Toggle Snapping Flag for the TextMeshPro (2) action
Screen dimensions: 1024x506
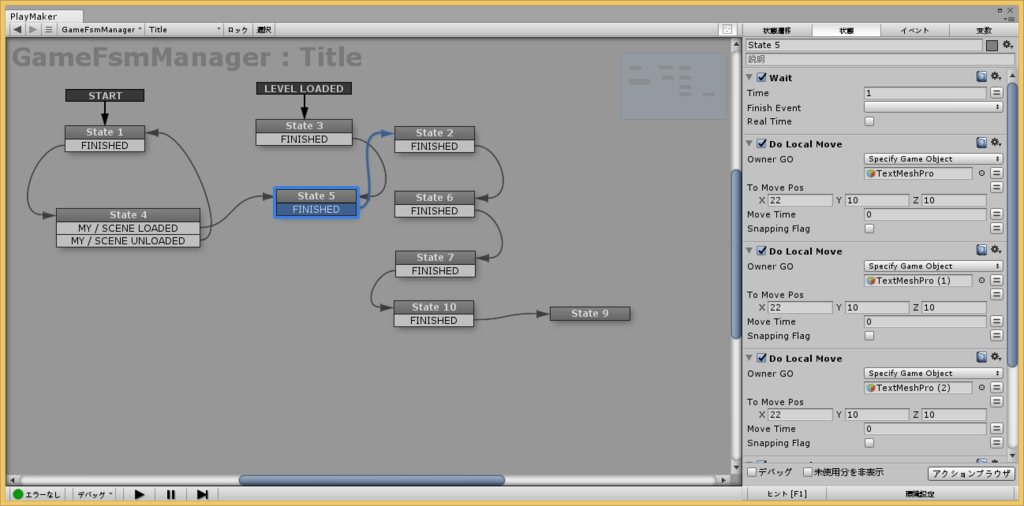pos(869,443)
